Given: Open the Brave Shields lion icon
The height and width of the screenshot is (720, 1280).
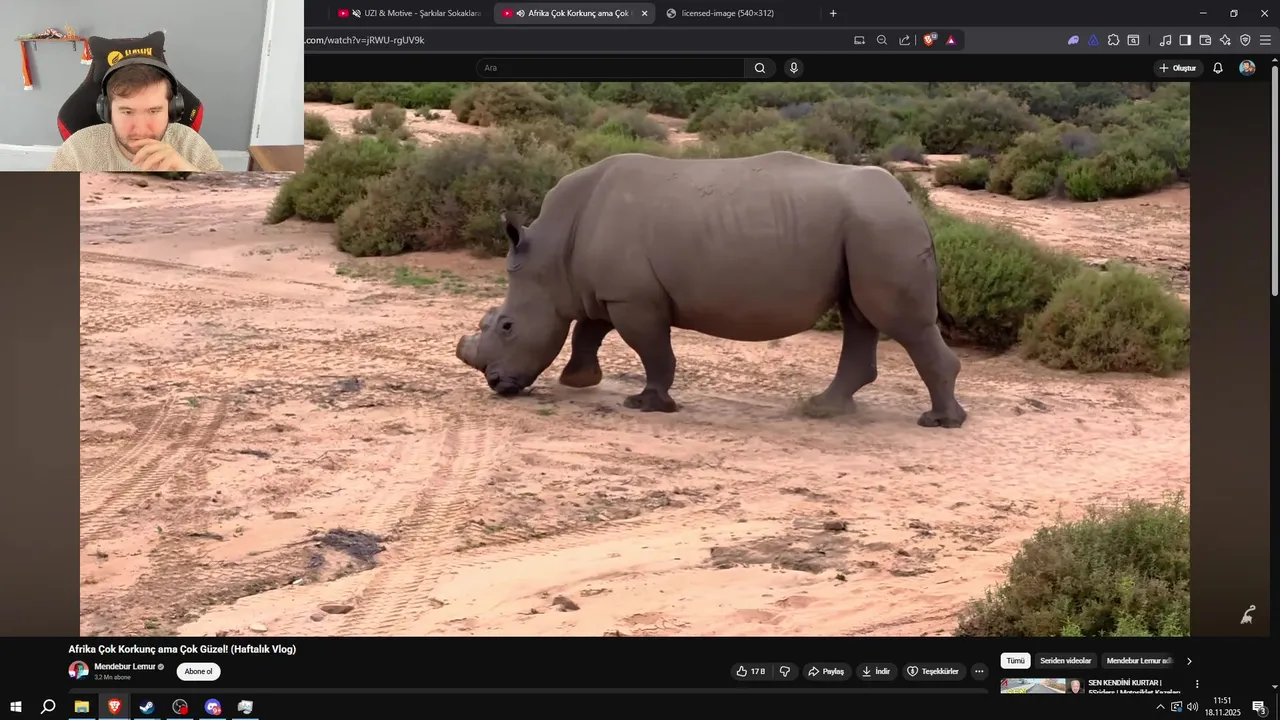Looking at the screenshot, I should pos(929,40).
